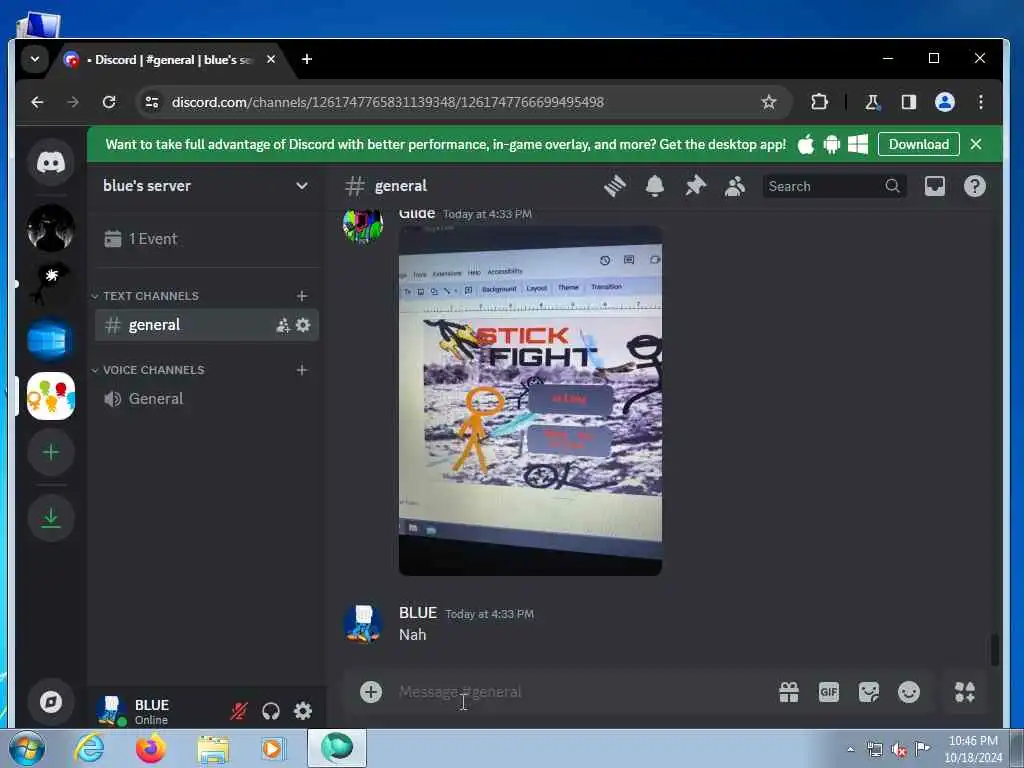
Task: Select the black stick figure server icon
Action: [x=51, y=284]
